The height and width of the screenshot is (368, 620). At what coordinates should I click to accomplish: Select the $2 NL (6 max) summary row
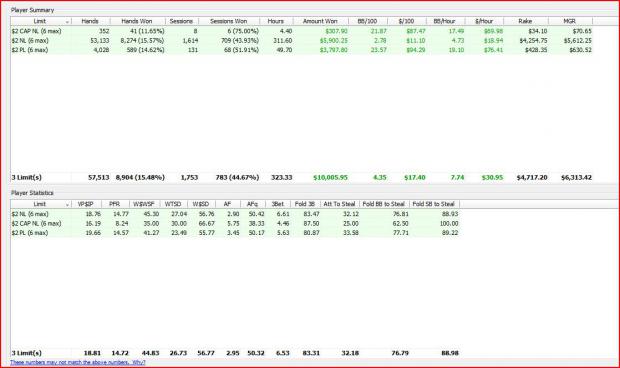pos(301,41)
